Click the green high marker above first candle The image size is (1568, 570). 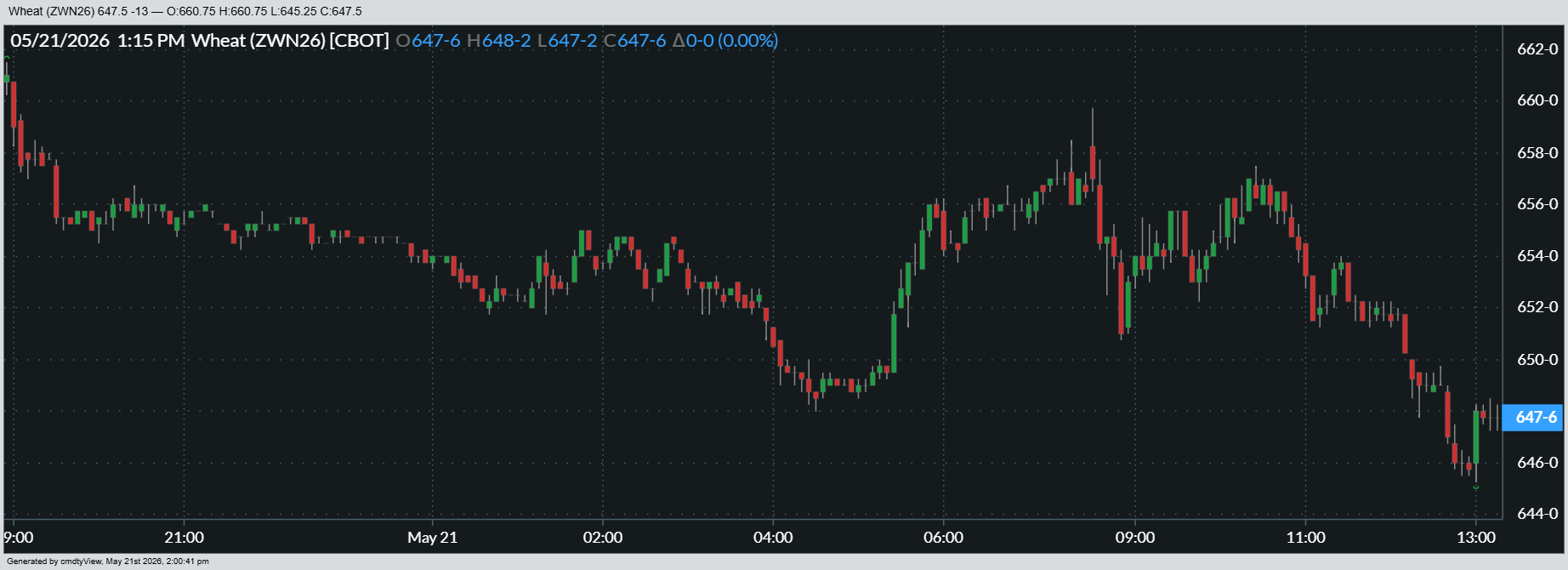(7, 58)
